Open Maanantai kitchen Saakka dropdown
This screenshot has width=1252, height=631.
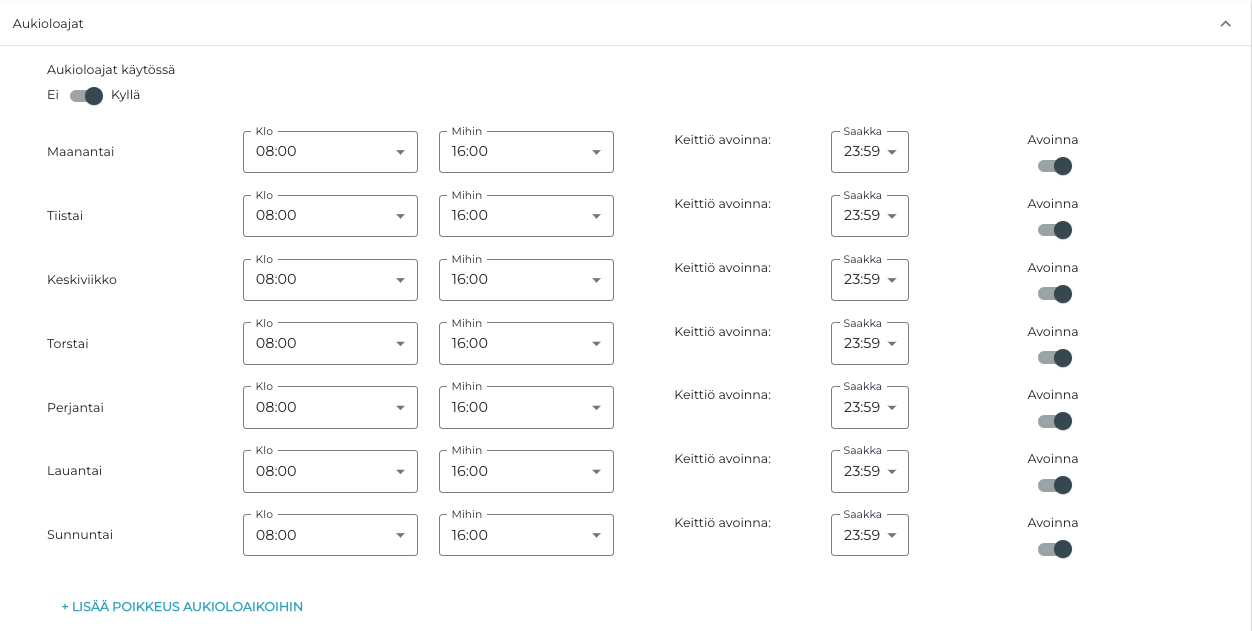click(869, 152)
